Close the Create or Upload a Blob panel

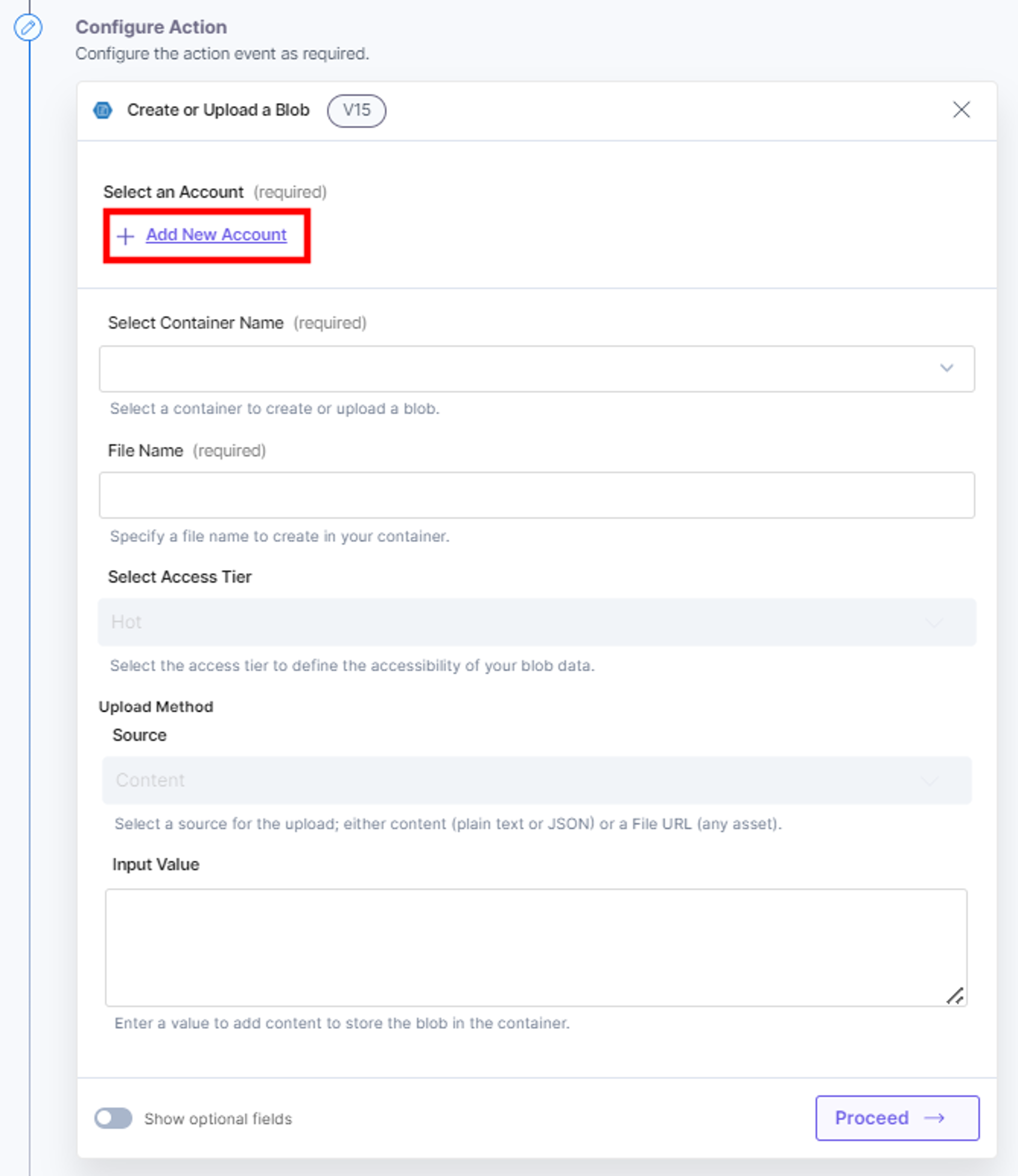[x=961, y=110]
